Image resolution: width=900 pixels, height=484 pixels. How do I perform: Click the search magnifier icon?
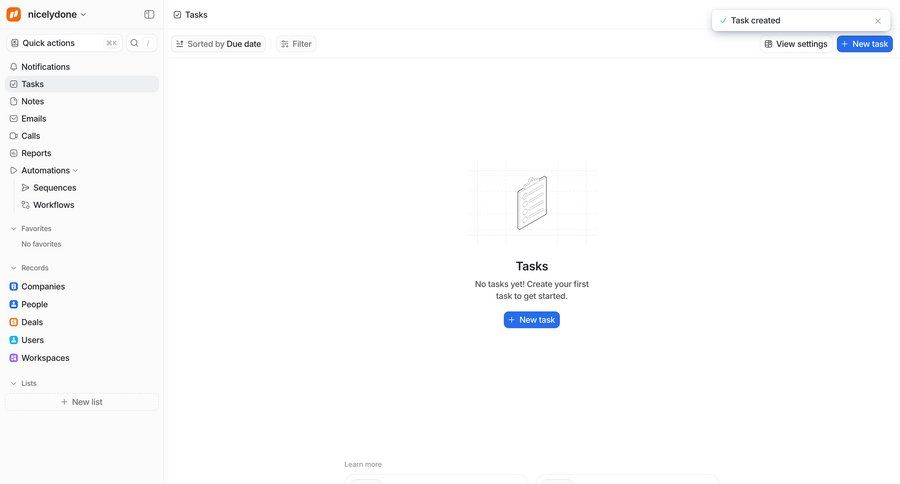tap(134, 43)
